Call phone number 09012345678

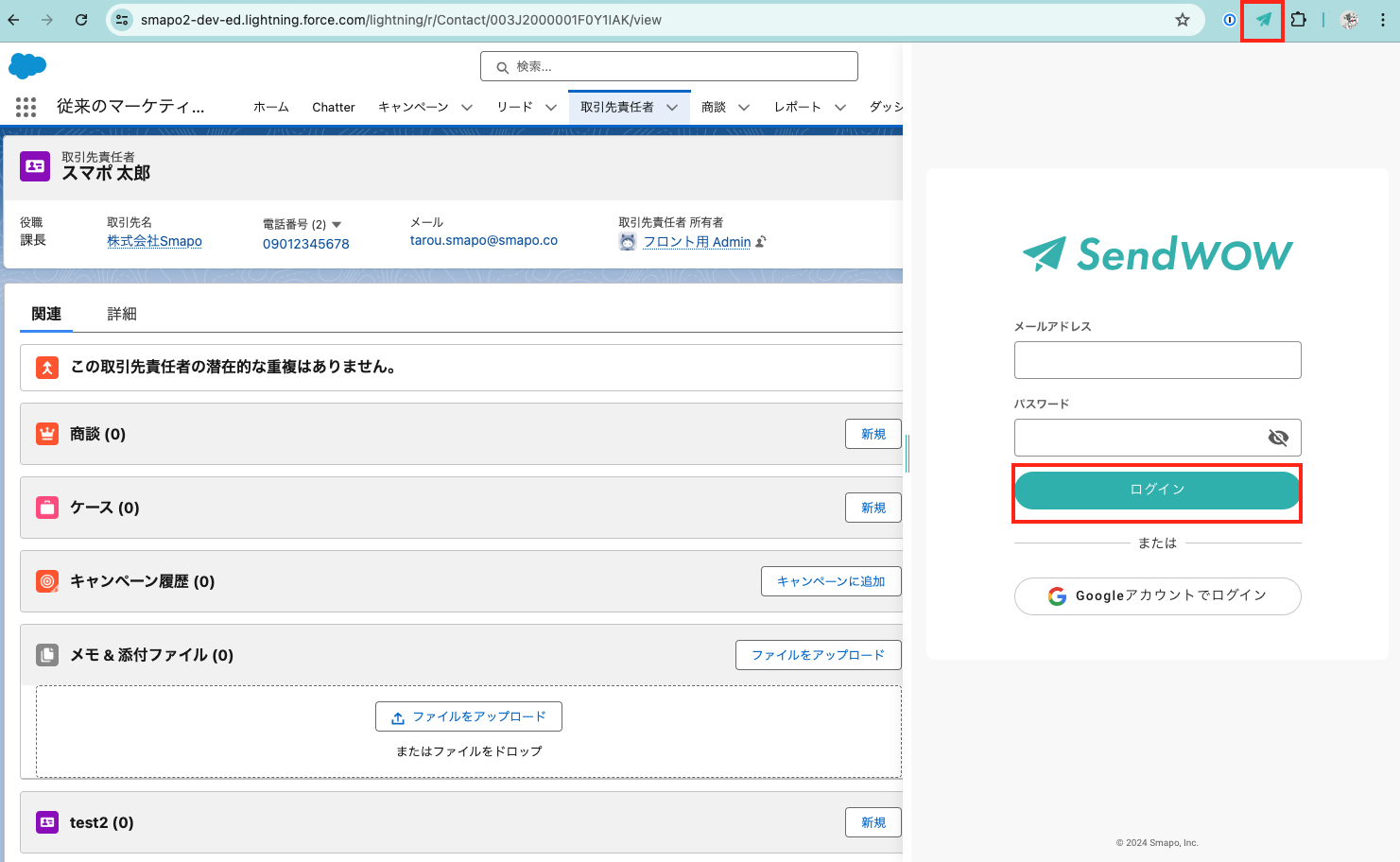(x=306, y=244)
